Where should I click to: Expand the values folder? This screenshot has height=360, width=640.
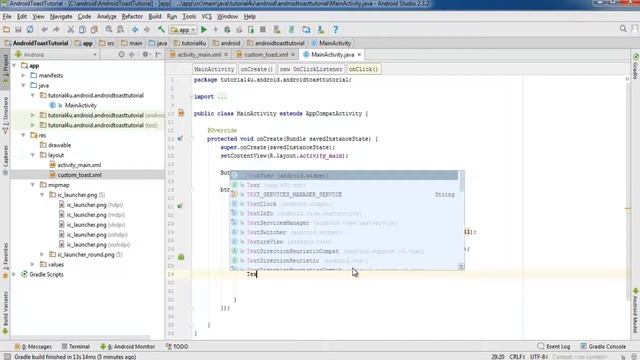pyautogui.click(x=33, y=264)
